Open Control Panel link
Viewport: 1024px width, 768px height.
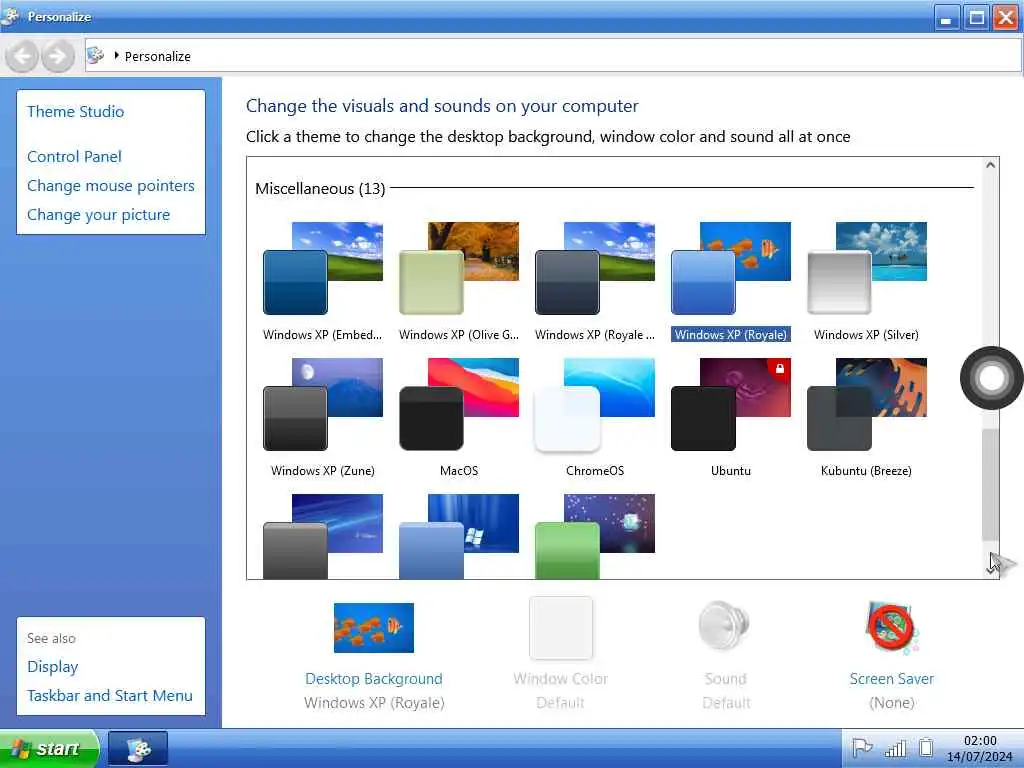point(74,157)
